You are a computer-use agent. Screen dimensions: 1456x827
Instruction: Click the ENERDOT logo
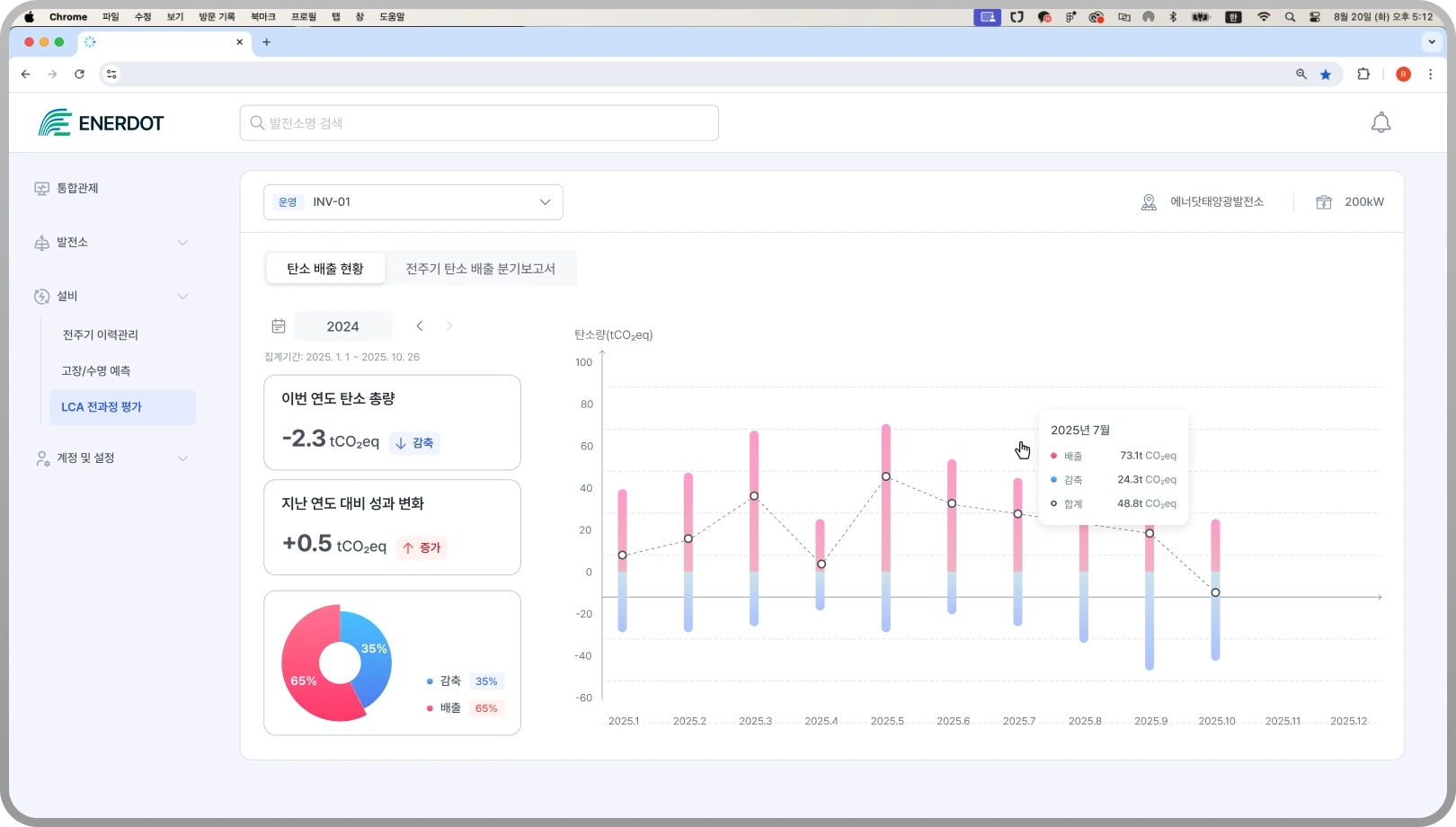click(x=101, y=123)
